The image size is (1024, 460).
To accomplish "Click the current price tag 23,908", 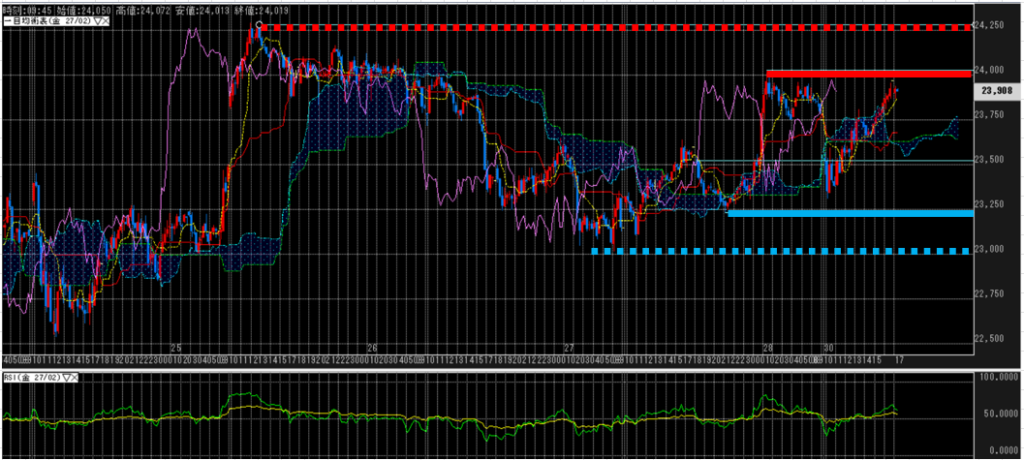I will (x=992, y=89).
